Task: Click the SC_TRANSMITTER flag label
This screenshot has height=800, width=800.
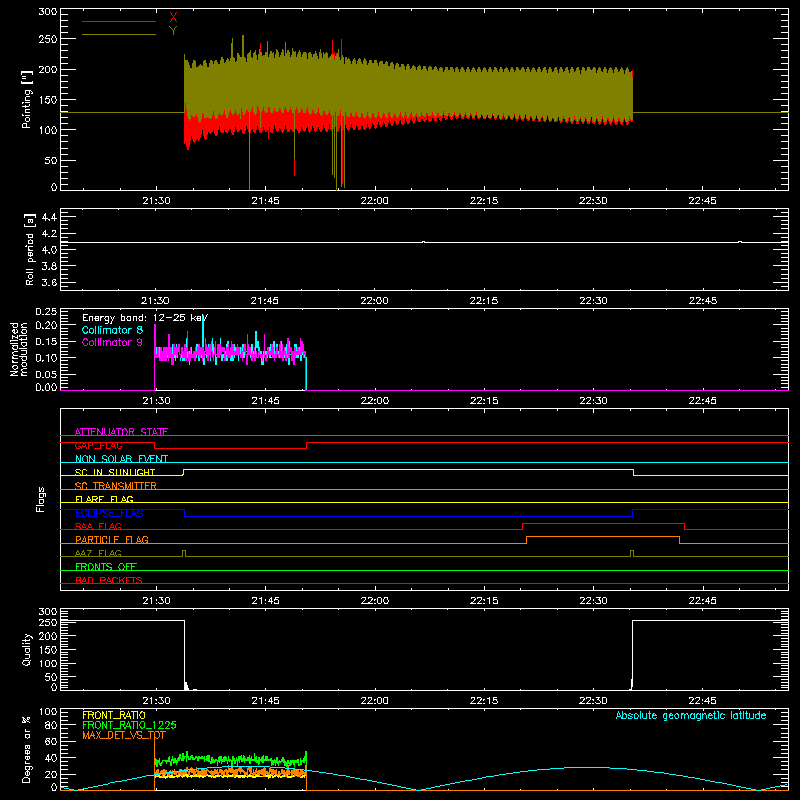Action: 115,486
